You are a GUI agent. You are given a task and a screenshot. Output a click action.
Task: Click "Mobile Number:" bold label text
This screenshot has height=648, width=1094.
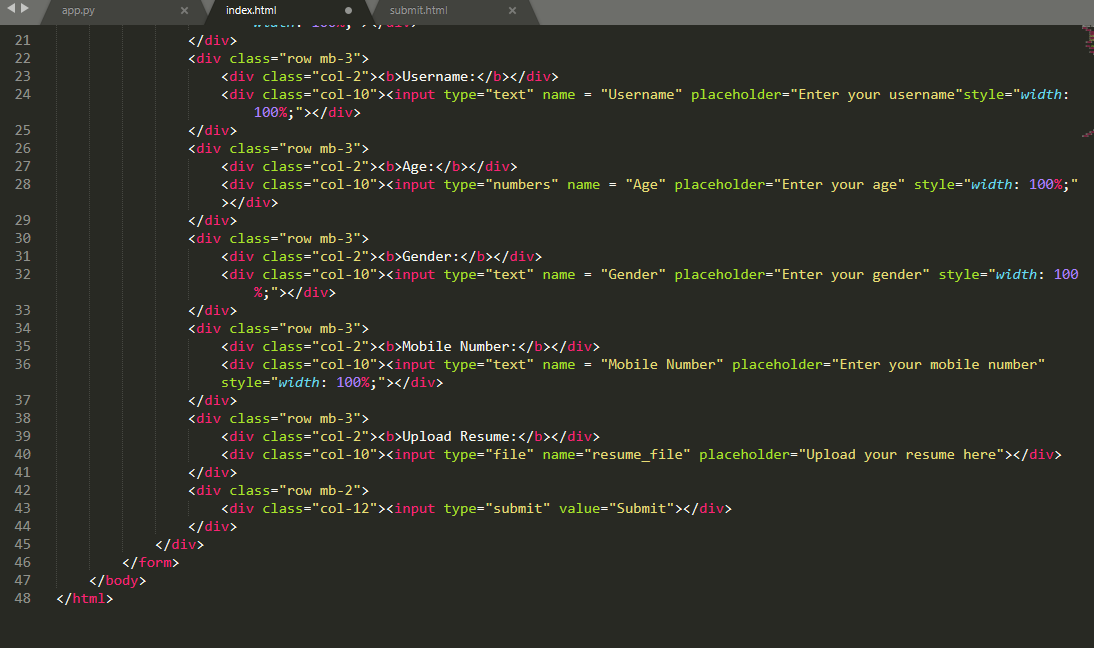(458, 346)
